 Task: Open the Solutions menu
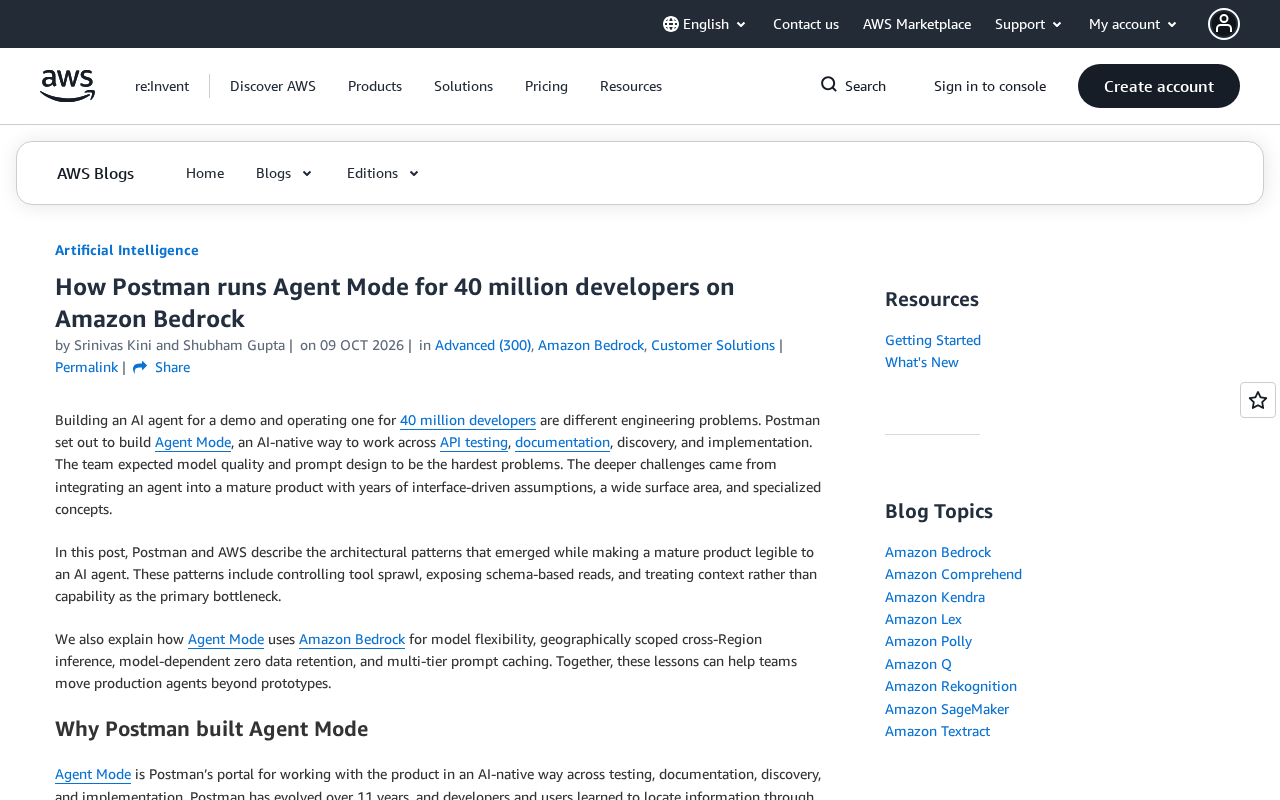tap(463, 86)
